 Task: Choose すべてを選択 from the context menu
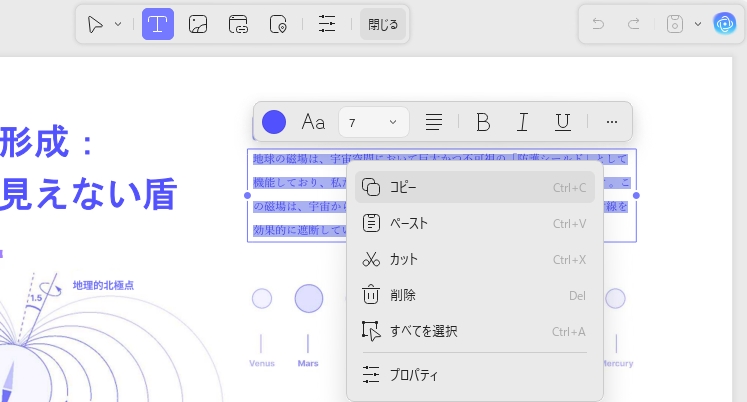tap(474, 332)
